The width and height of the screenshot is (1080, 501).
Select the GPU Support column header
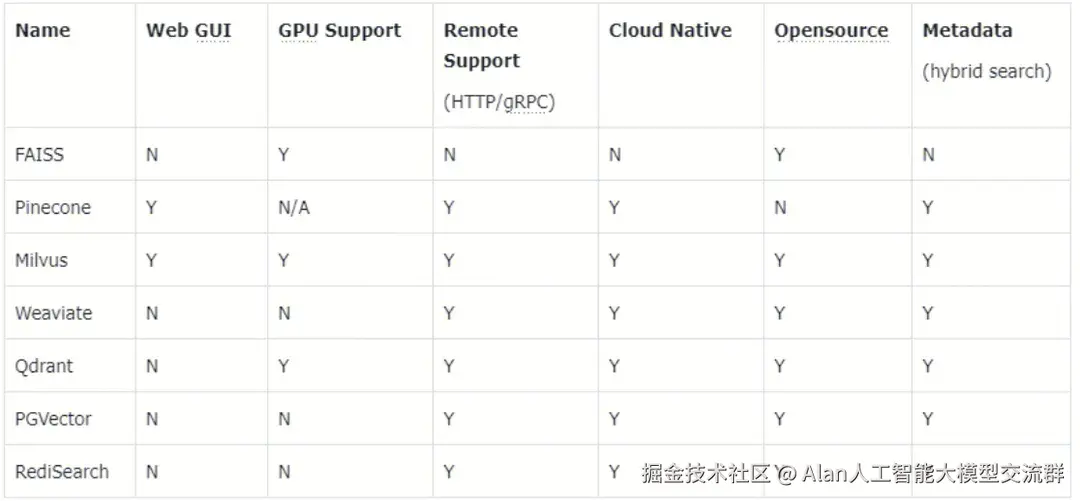click(339, 30)
